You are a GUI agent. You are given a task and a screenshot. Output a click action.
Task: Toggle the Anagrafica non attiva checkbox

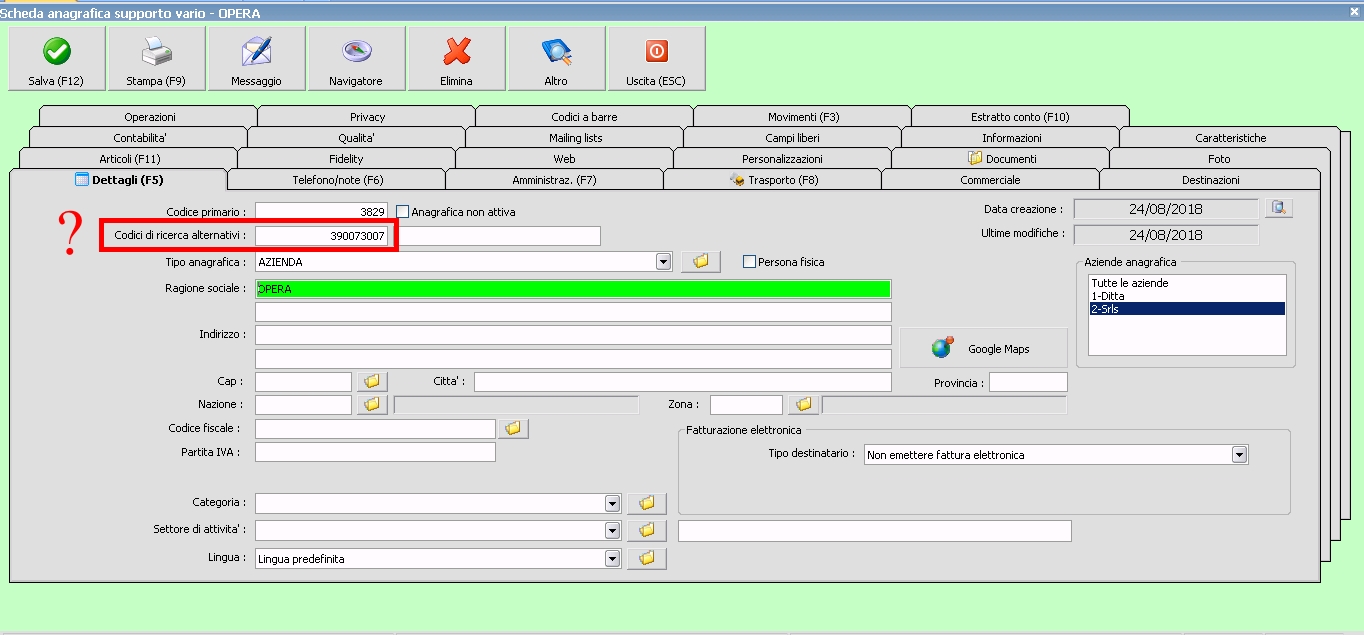[403, 211]
